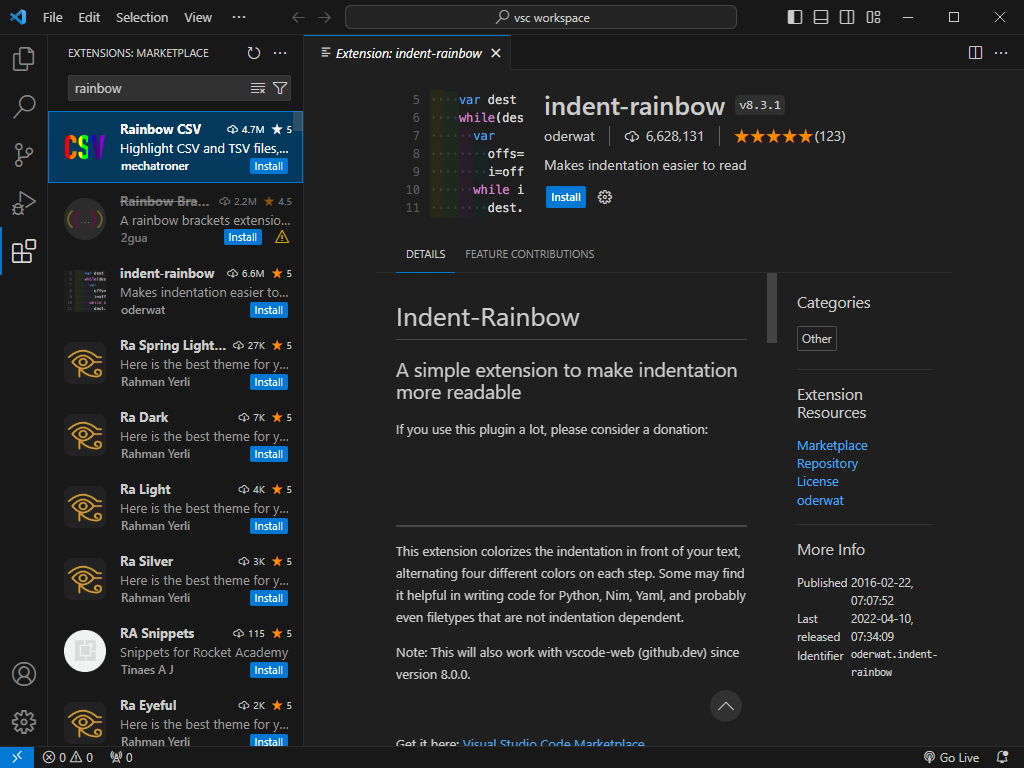Click the Rainbow Brackets deprecation warning icon

282,238
